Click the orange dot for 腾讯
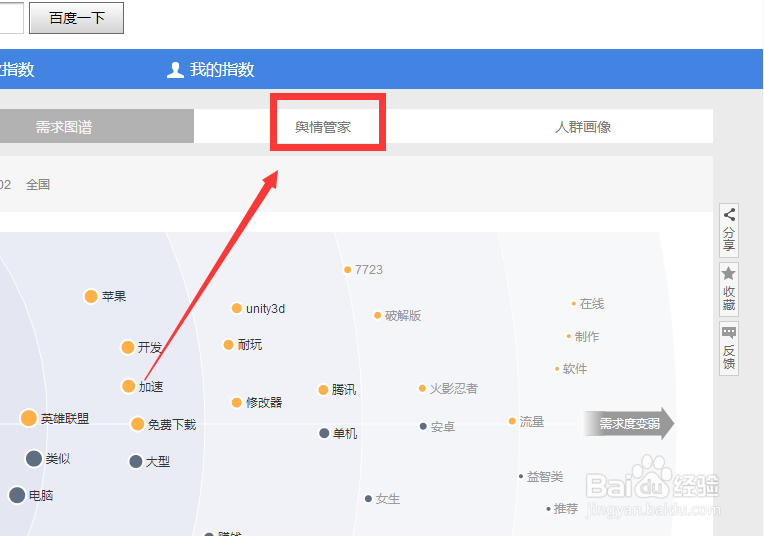The height and width of the screenshot is (536, 764). click(323, 390)
